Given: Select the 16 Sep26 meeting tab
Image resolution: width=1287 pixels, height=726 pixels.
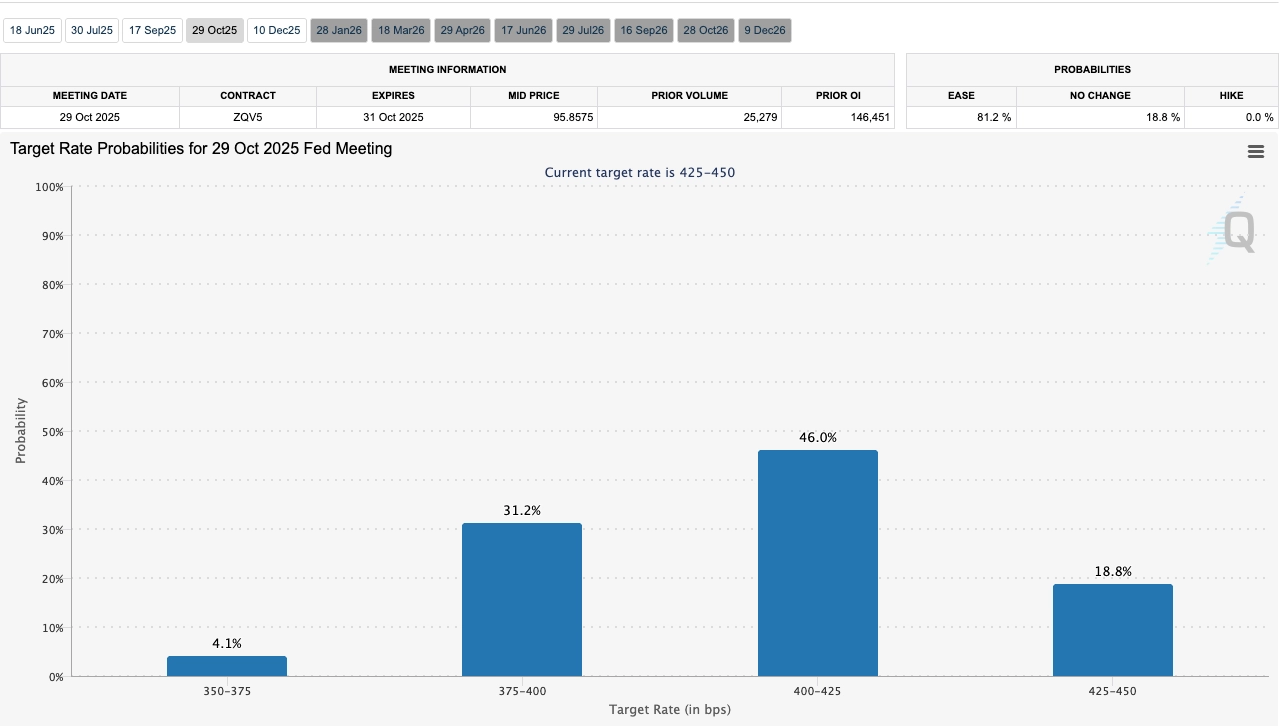Looking at the screenshot, I should tap(644, 31).
